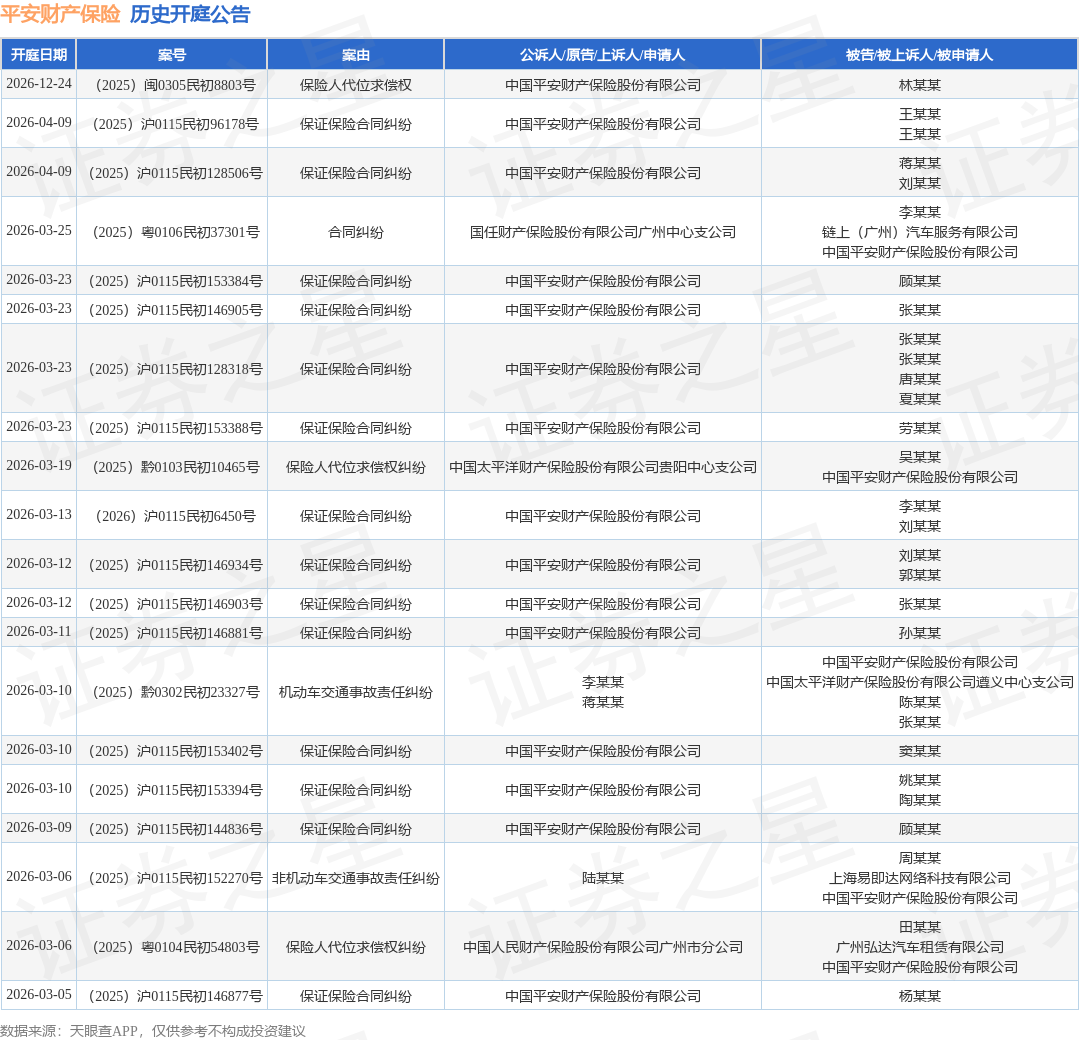This screenshot has width=1079, height=1040.
Task: Click plaintiff 陆某某
Action: click(603, 879)
